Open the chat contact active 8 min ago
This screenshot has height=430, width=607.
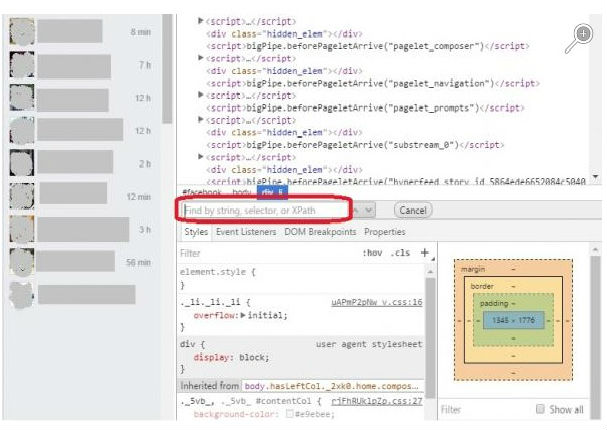80,31
